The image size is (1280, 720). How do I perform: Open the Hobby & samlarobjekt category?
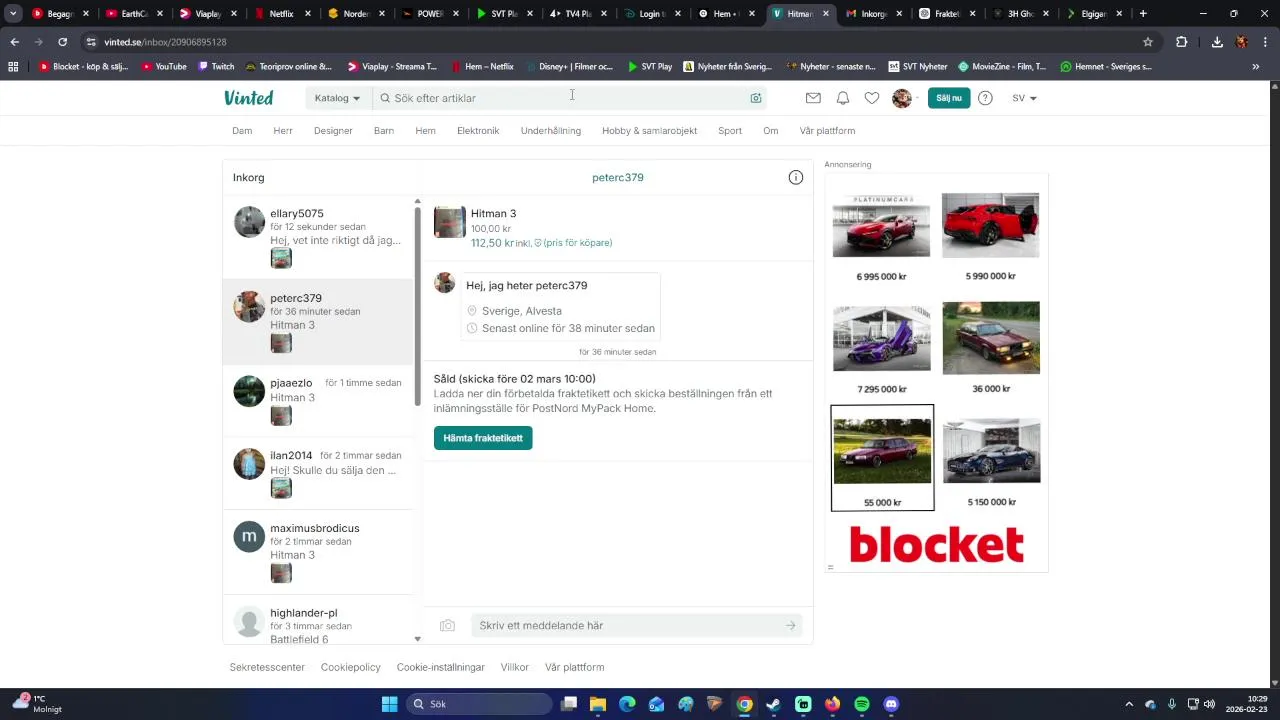tap(650, 131)
